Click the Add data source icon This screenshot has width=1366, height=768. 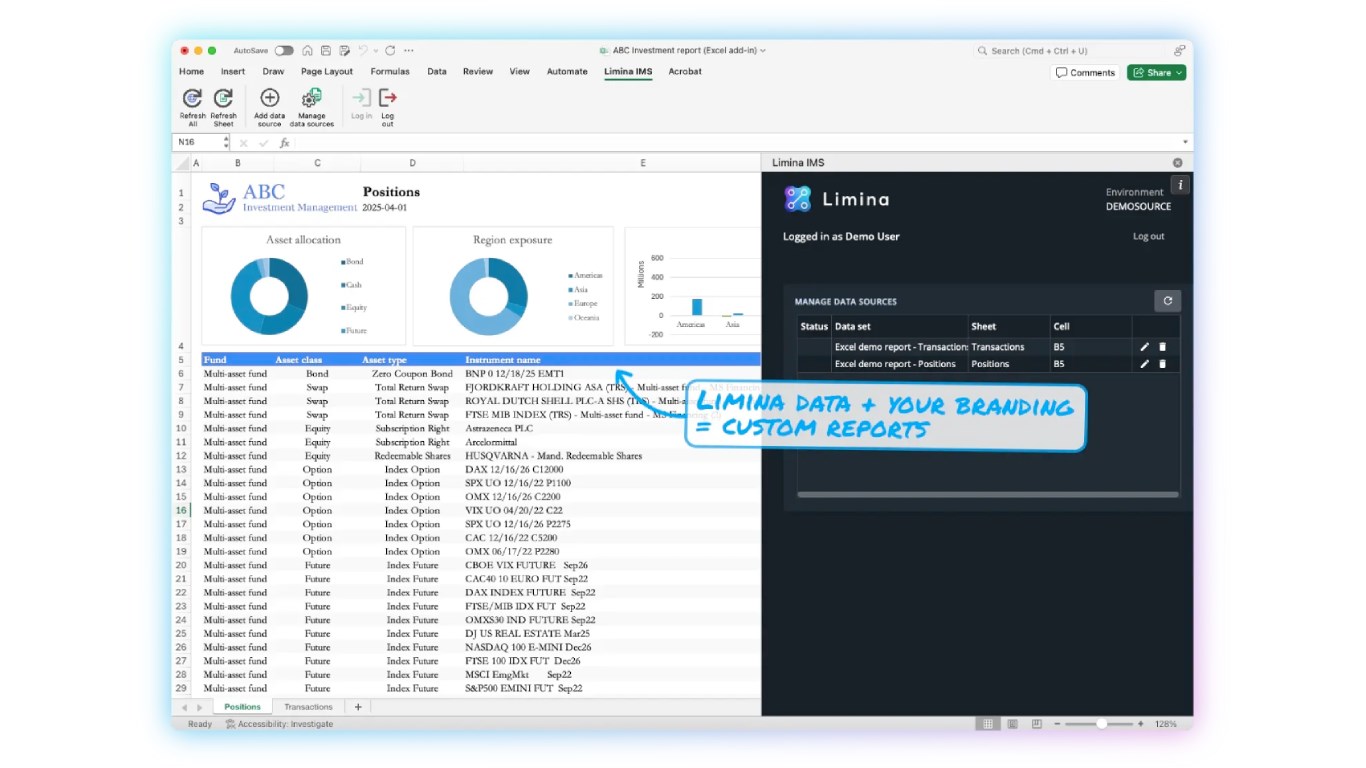pos(270,97)
